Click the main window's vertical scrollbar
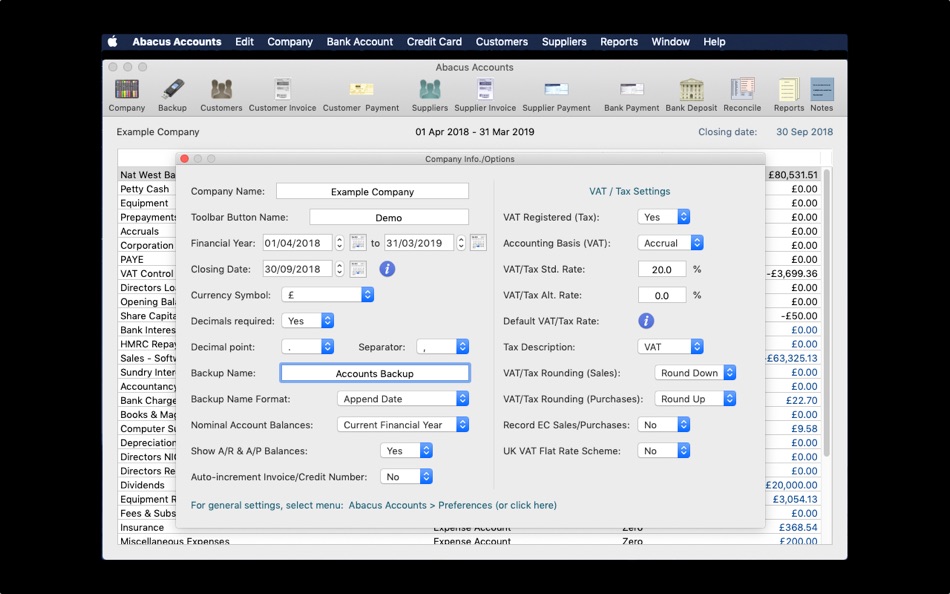Screen dimensions: 950x594 827,313
